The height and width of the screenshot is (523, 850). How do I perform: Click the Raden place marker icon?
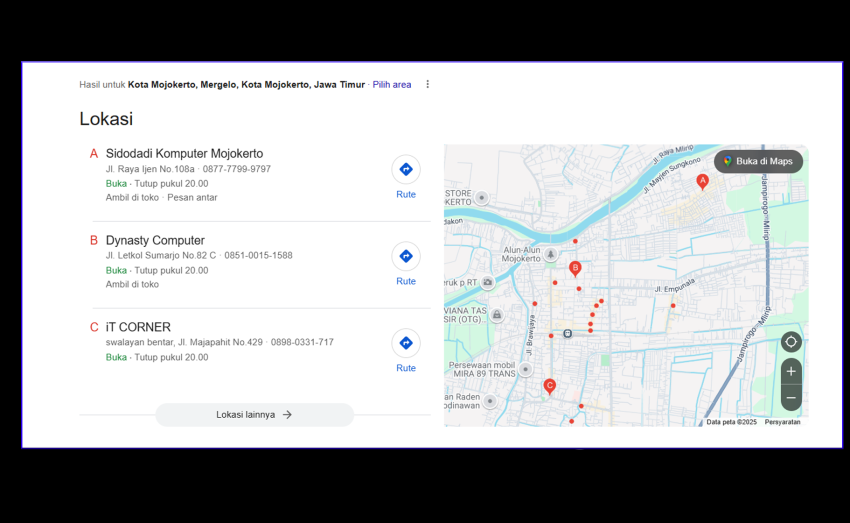coord(490,401)
